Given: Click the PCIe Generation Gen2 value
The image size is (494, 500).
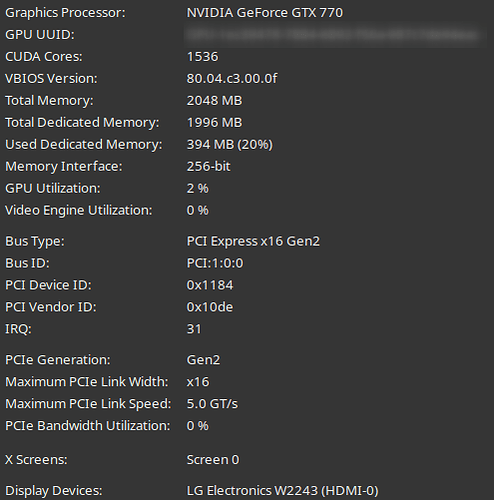Looking at the screenshot, I should tap(203, 360).
